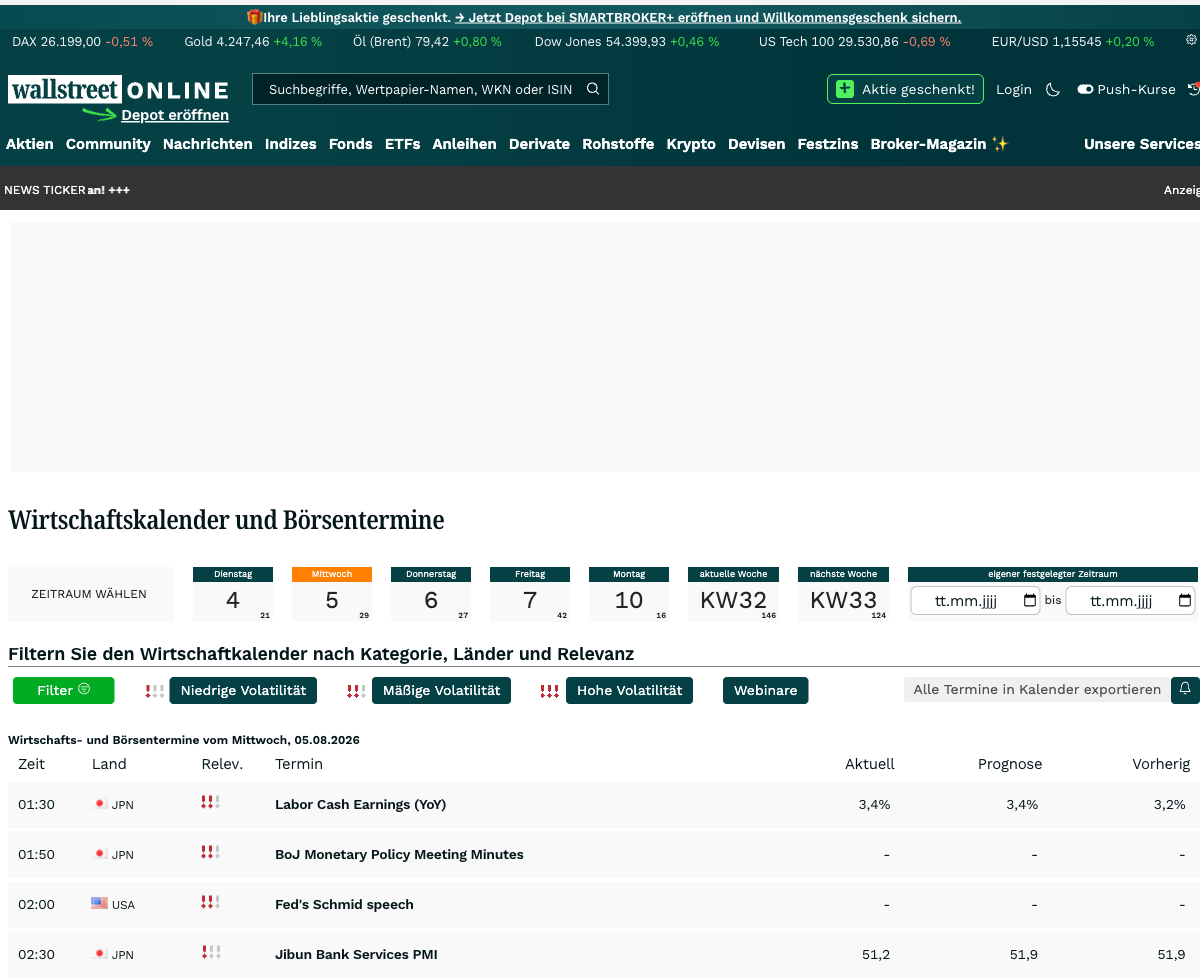
Task: Click relevance icon in BoJ Minutes row
Action: point(210,852)
